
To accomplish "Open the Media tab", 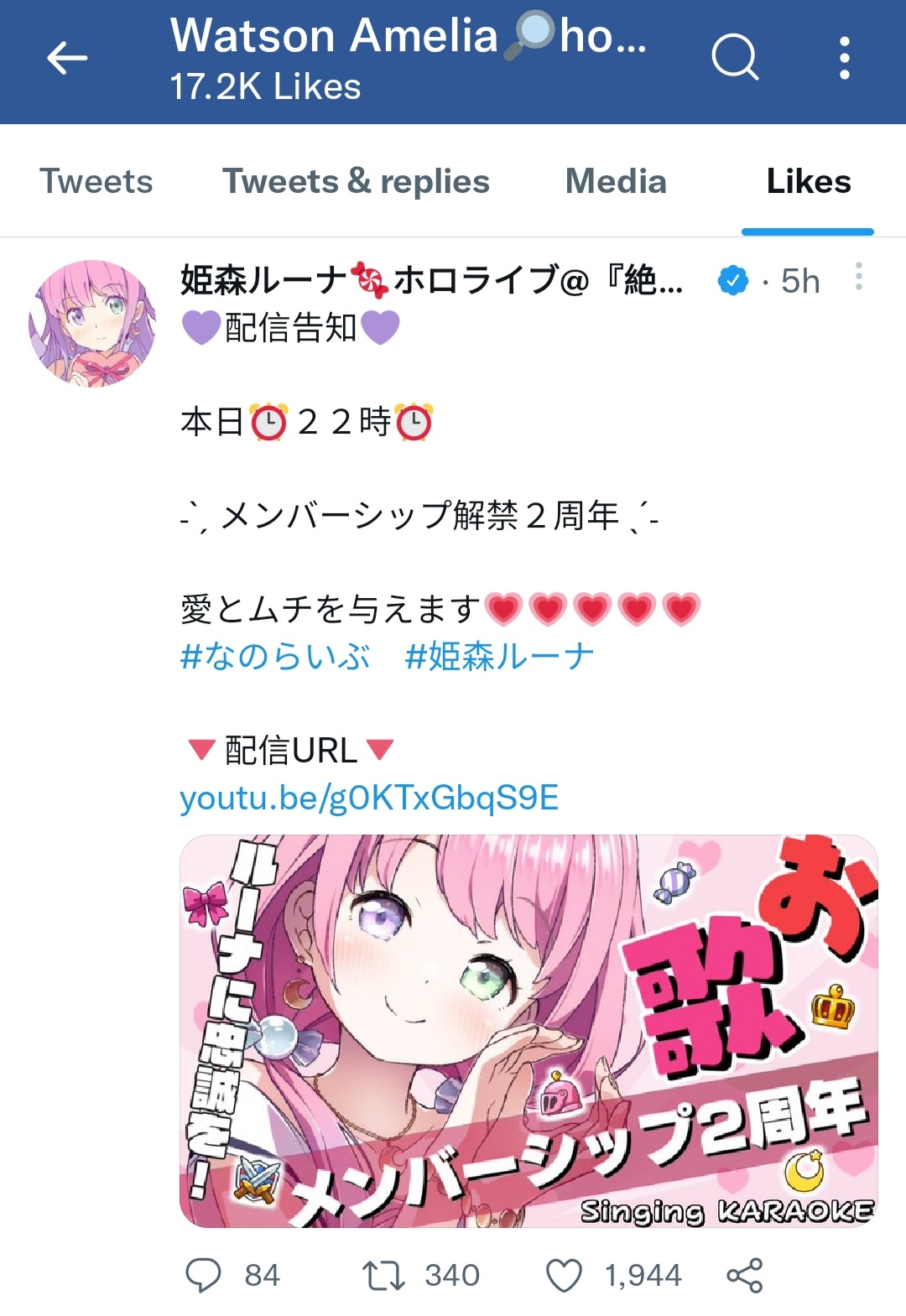I will (x=616, y=181).
